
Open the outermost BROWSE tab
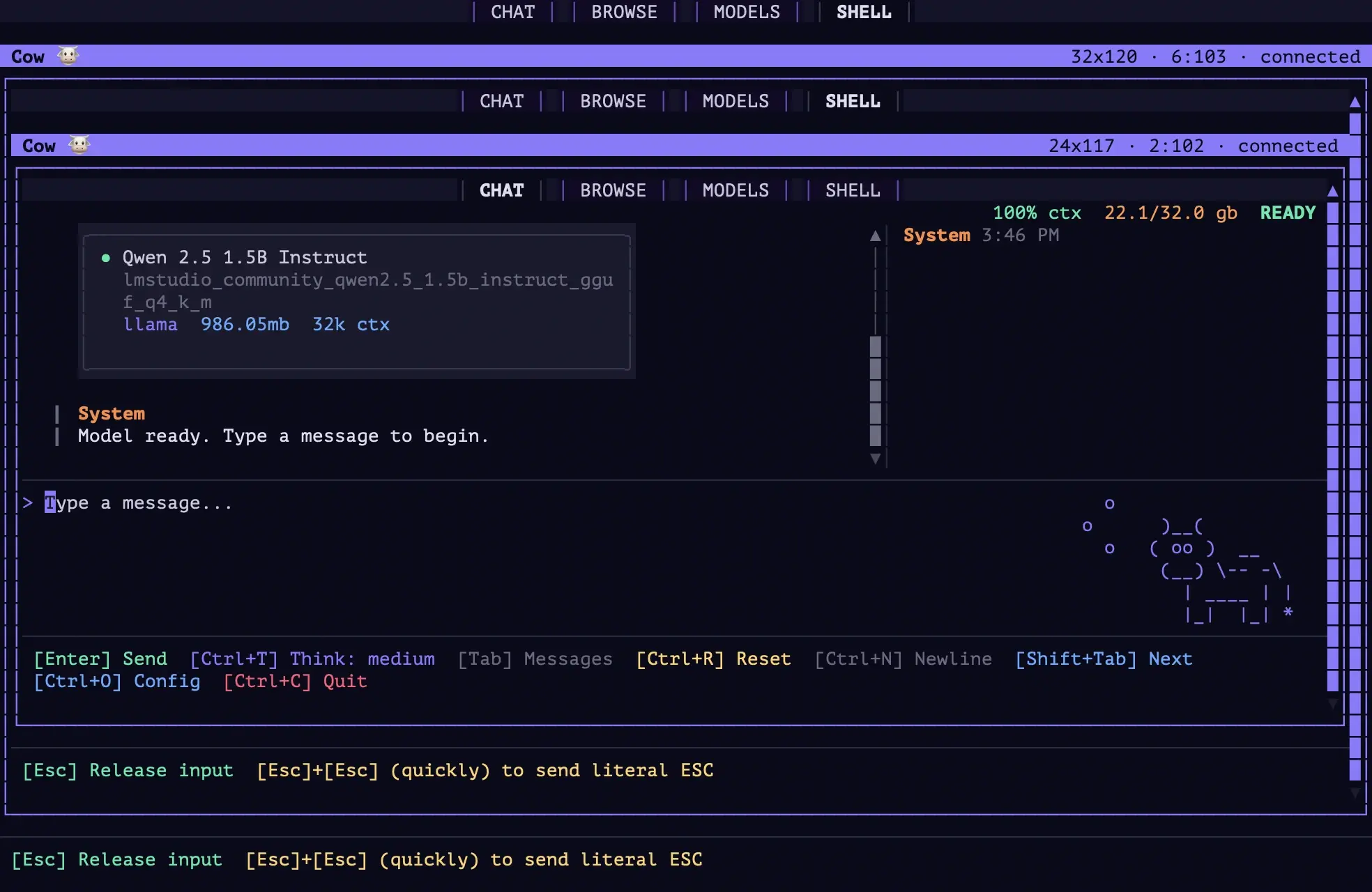click(624, 12)
